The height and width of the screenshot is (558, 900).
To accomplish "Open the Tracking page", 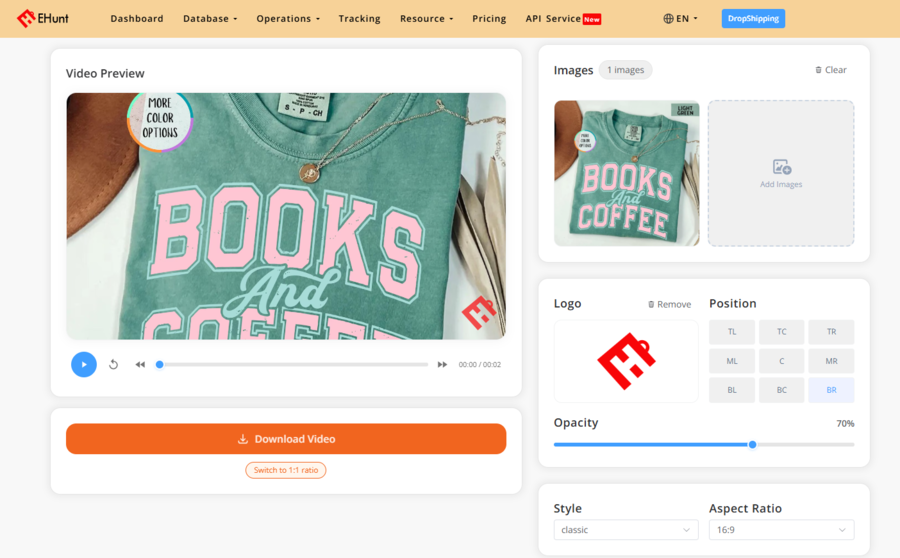I will tap(359, 18).
